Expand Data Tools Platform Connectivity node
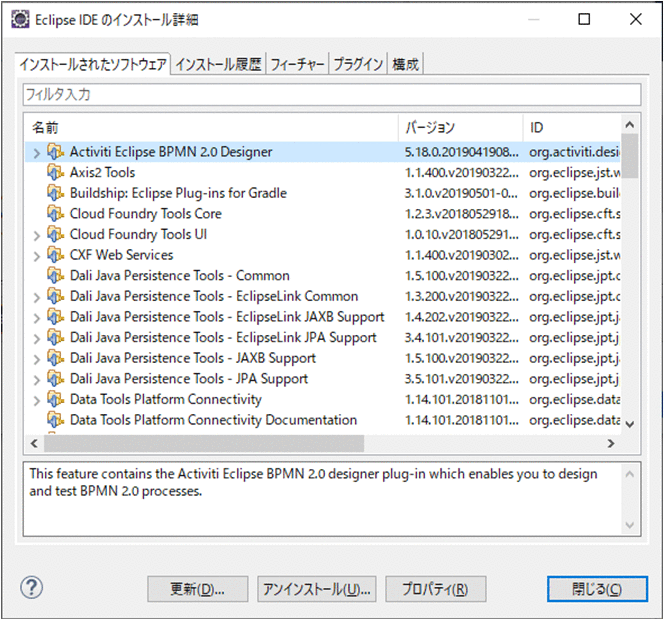Image resolution: width=664 pixels, height=620 pixels. [x=37, y=400]
